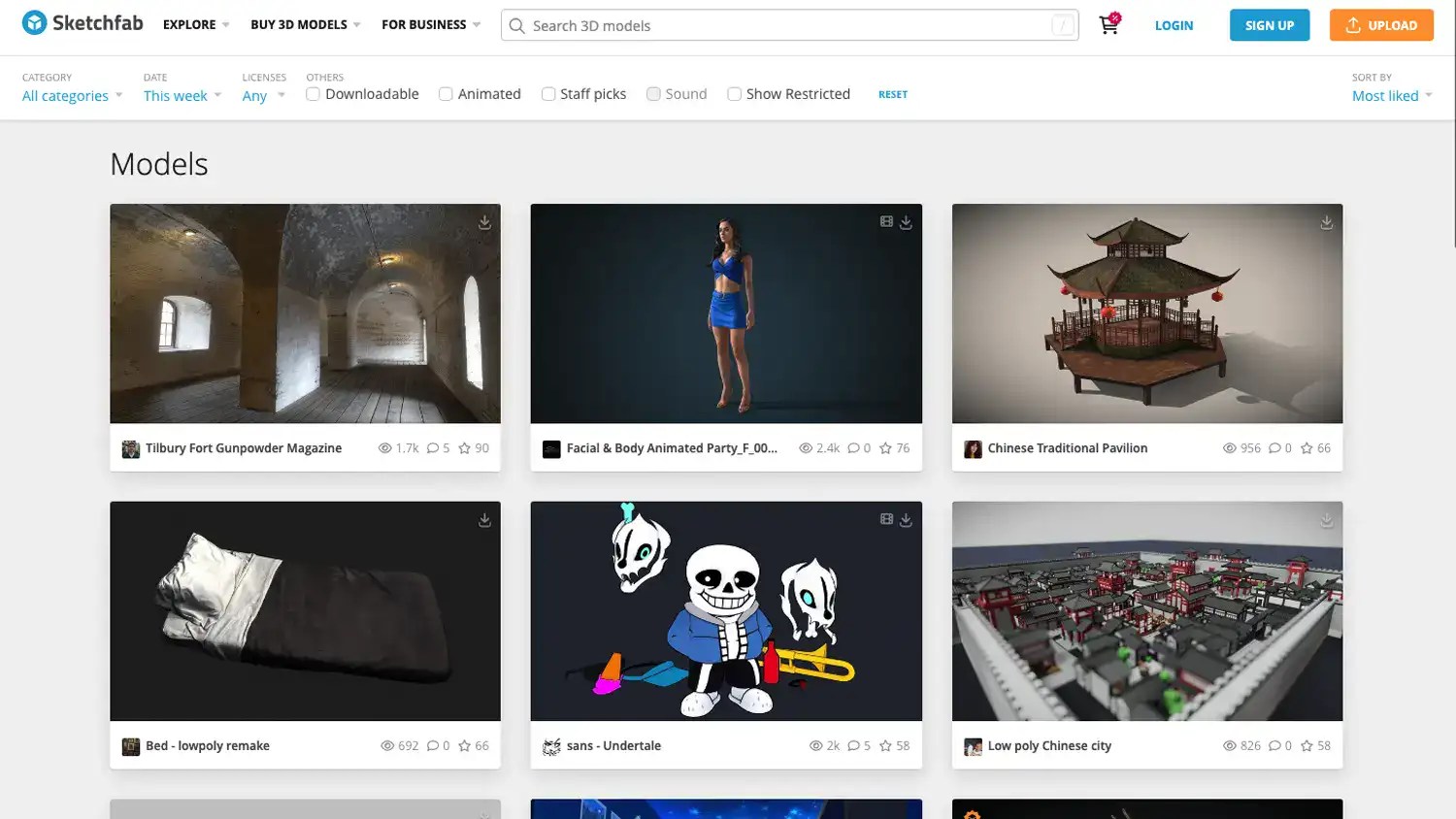Viewport: 1456px width, 819px height.
Task: Click star icon on Chinese Traditional Pavilion
Action: click(x=1307, y=448)
